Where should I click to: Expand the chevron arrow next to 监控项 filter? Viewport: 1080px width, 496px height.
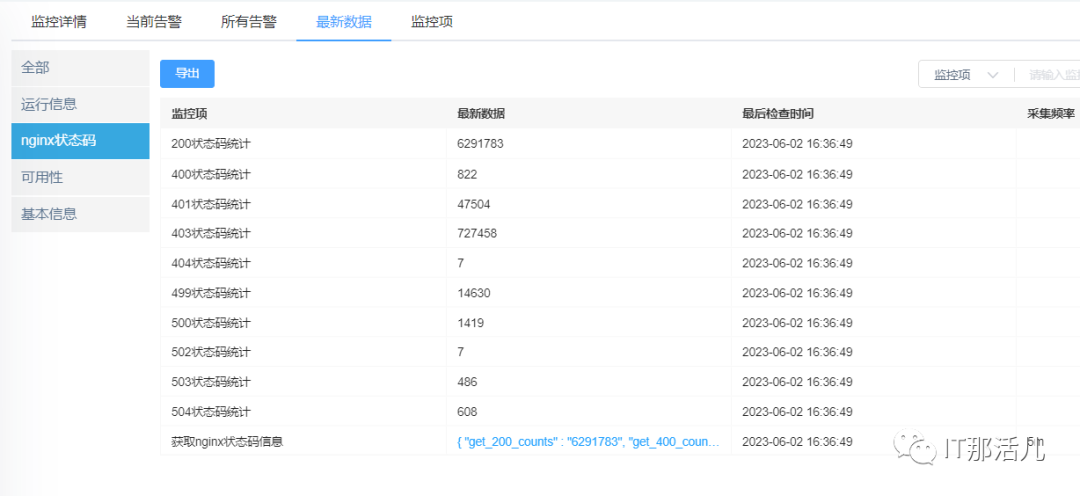coord(993,76)
